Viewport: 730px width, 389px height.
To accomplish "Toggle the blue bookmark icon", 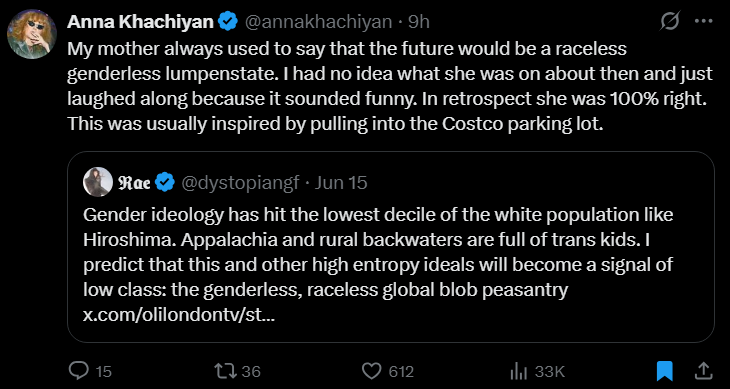I will 665,371.
